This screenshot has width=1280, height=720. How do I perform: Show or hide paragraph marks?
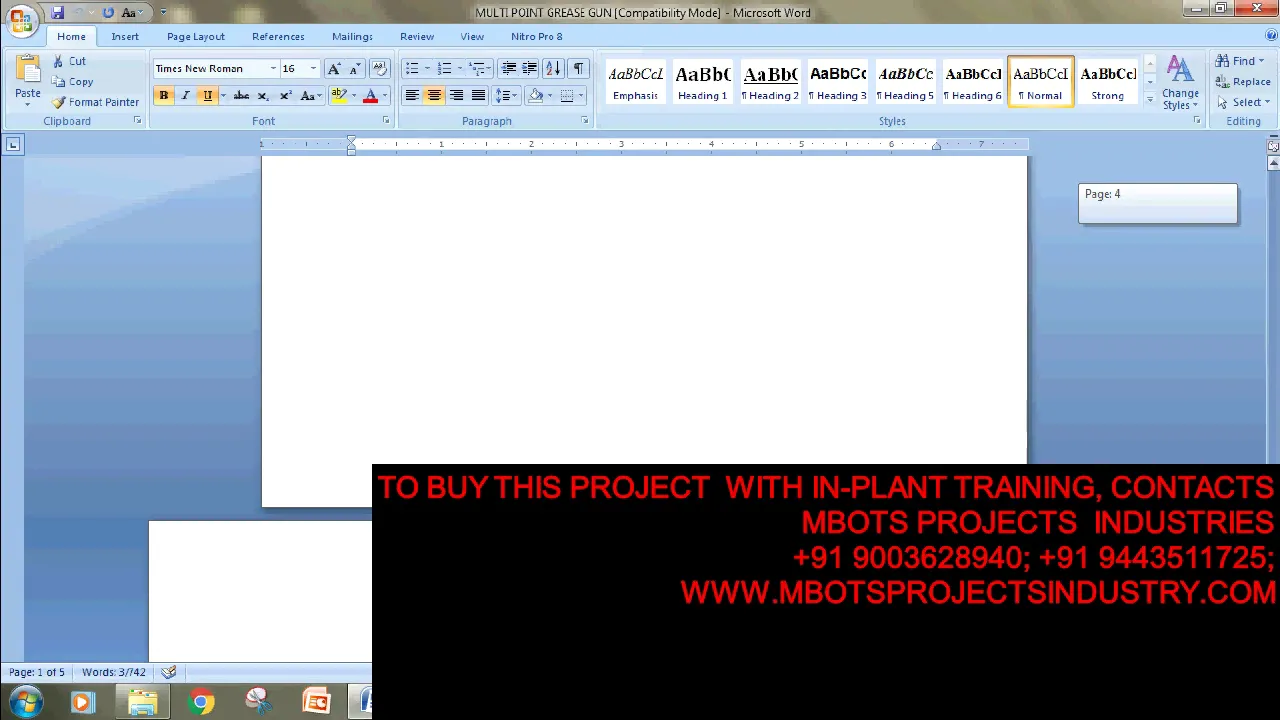tap(578, 69)
